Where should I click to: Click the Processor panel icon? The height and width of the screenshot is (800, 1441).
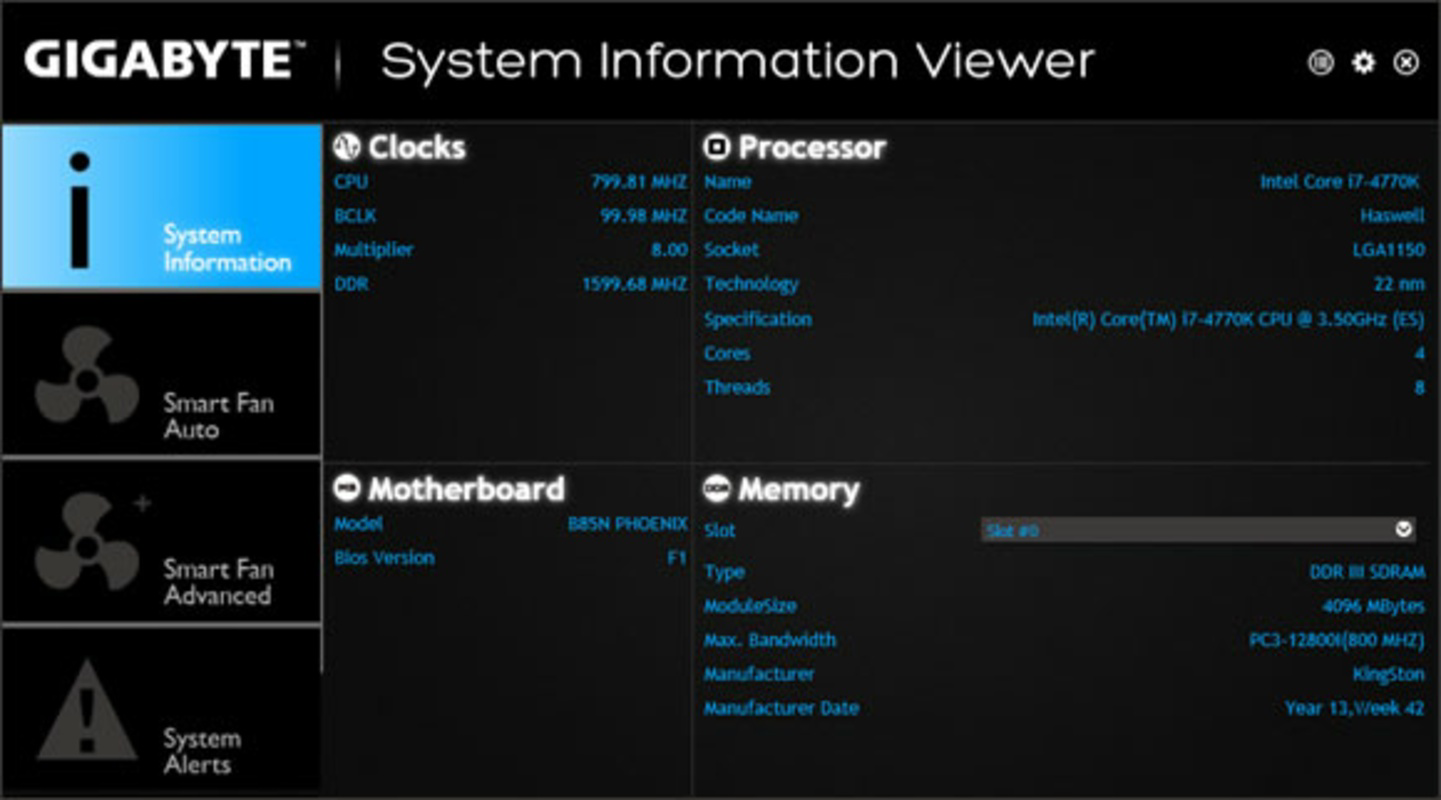click(x=717, y=147)
